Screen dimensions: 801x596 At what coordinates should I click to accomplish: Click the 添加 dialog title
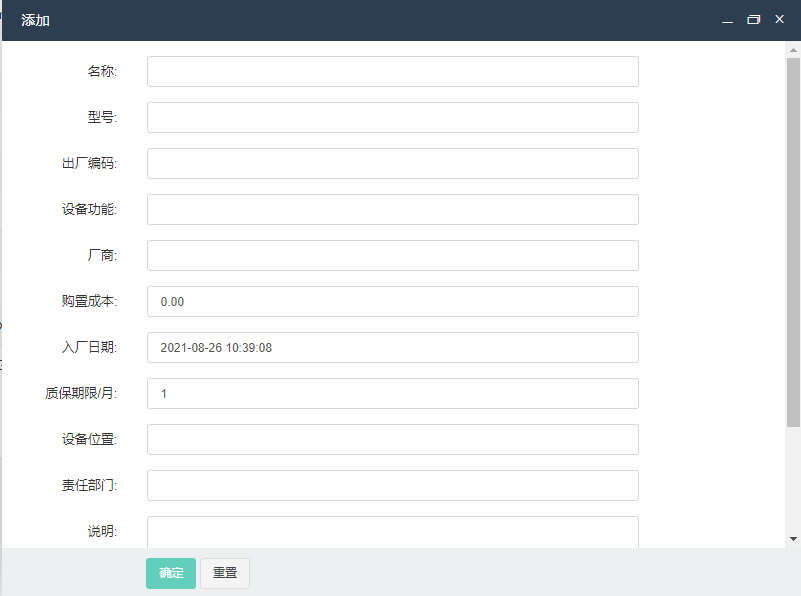pos(35,20)
